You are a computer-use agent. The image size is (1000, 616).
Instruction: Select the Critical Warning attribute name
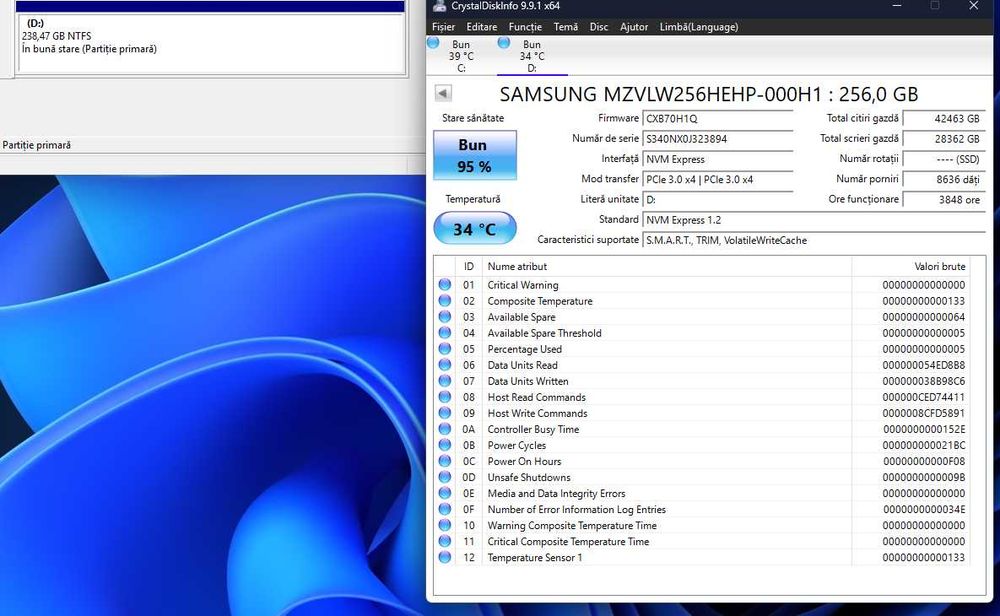pos(523,285)
